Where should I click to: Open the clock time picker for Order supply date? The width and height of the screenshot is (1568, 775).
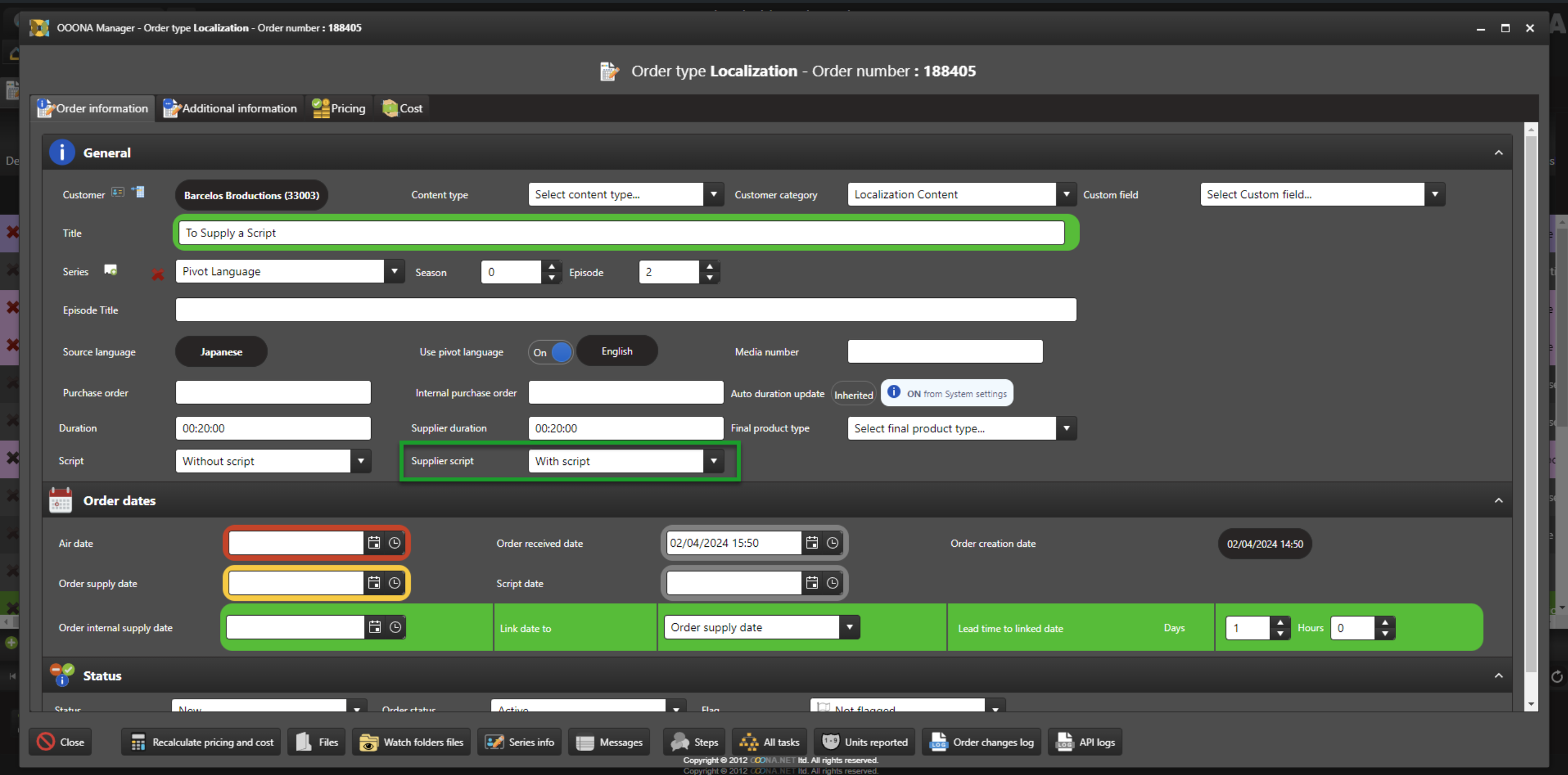395,583
